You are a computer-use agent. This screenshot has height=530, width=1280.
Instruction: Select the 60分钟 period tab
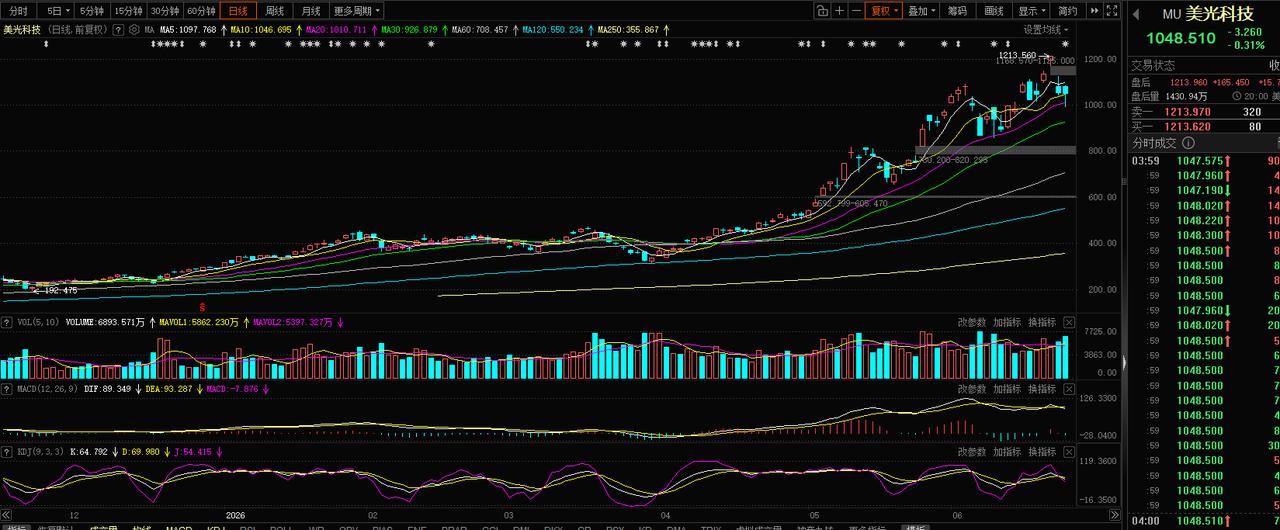pos(201,11)
